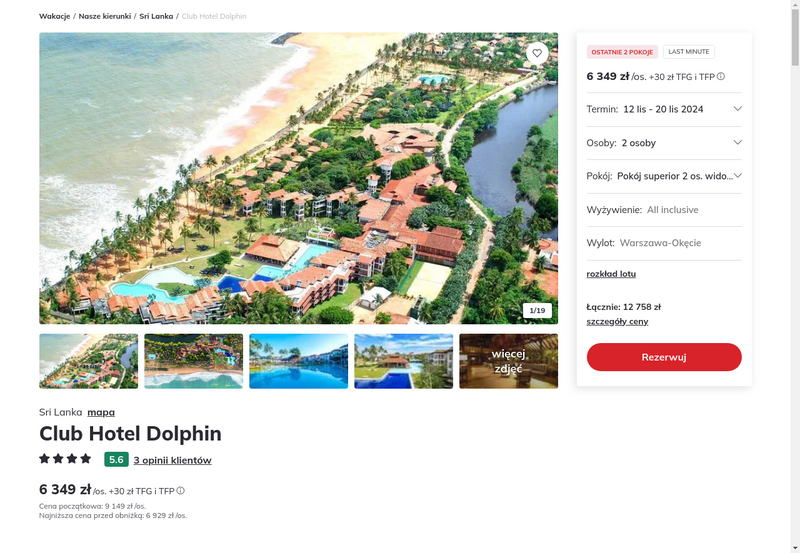The image size is (800, 553).
Task: Open price info icon in booking panel
Action: [720, 77]
